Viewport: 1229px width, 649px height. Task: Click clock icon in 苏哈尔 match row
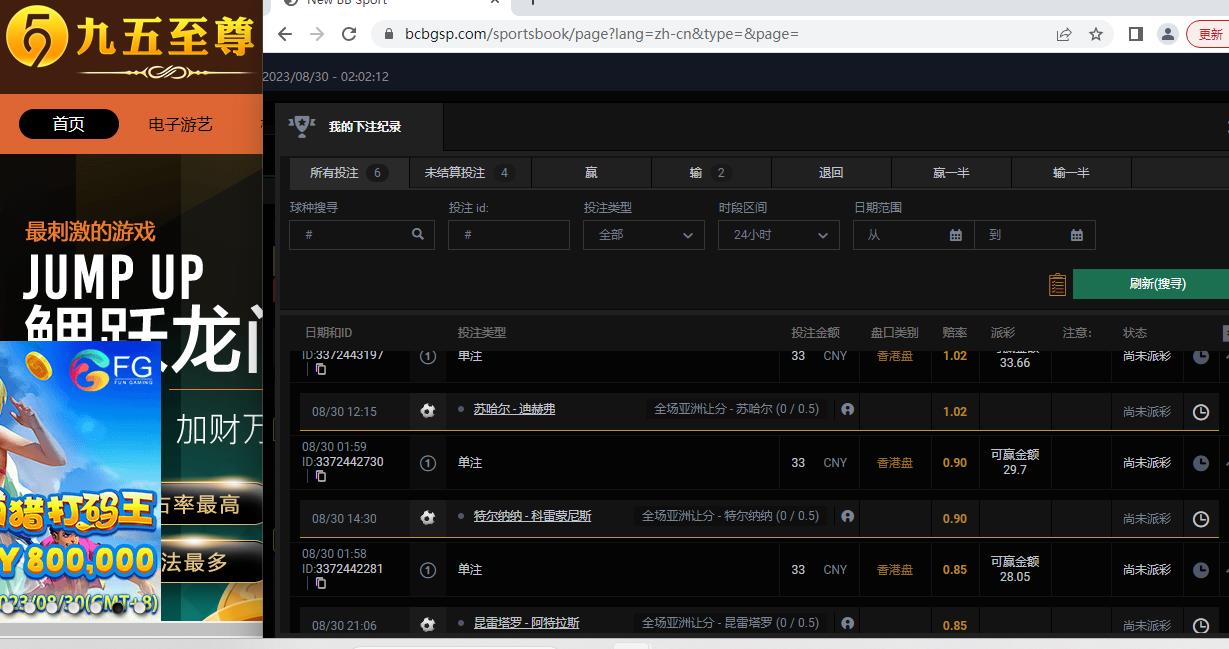point(1201,412)
